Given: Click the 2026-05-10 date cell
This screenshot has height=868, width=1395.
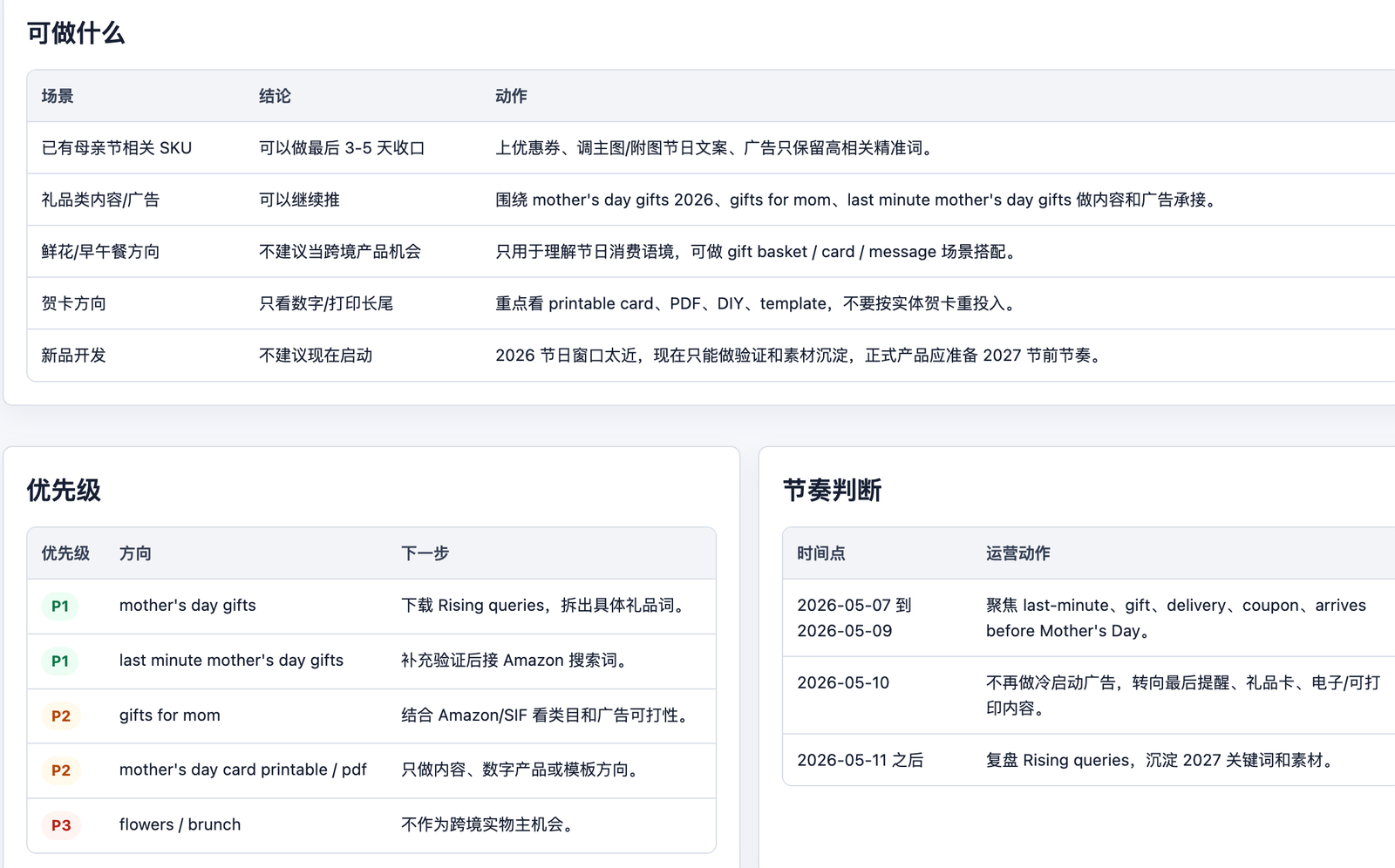Looking at the screenshot, I should [843, 683].
